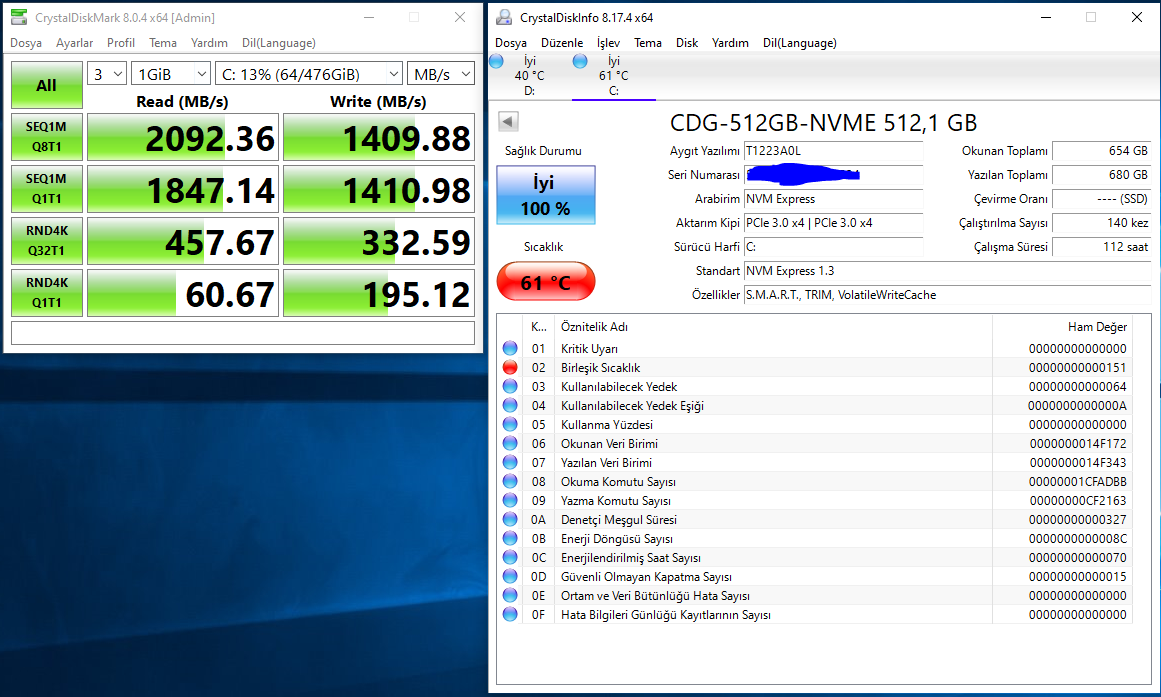Open the test size dropdown showing 1GiB
The image size is (1161, 697).
click(171, 73)
